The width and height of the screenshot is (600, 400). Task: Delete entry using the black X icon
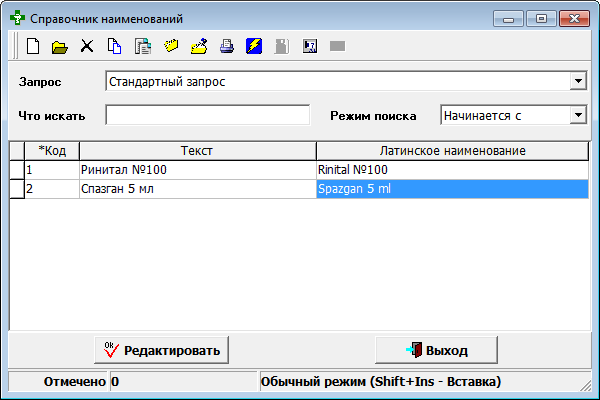[87, 46]
